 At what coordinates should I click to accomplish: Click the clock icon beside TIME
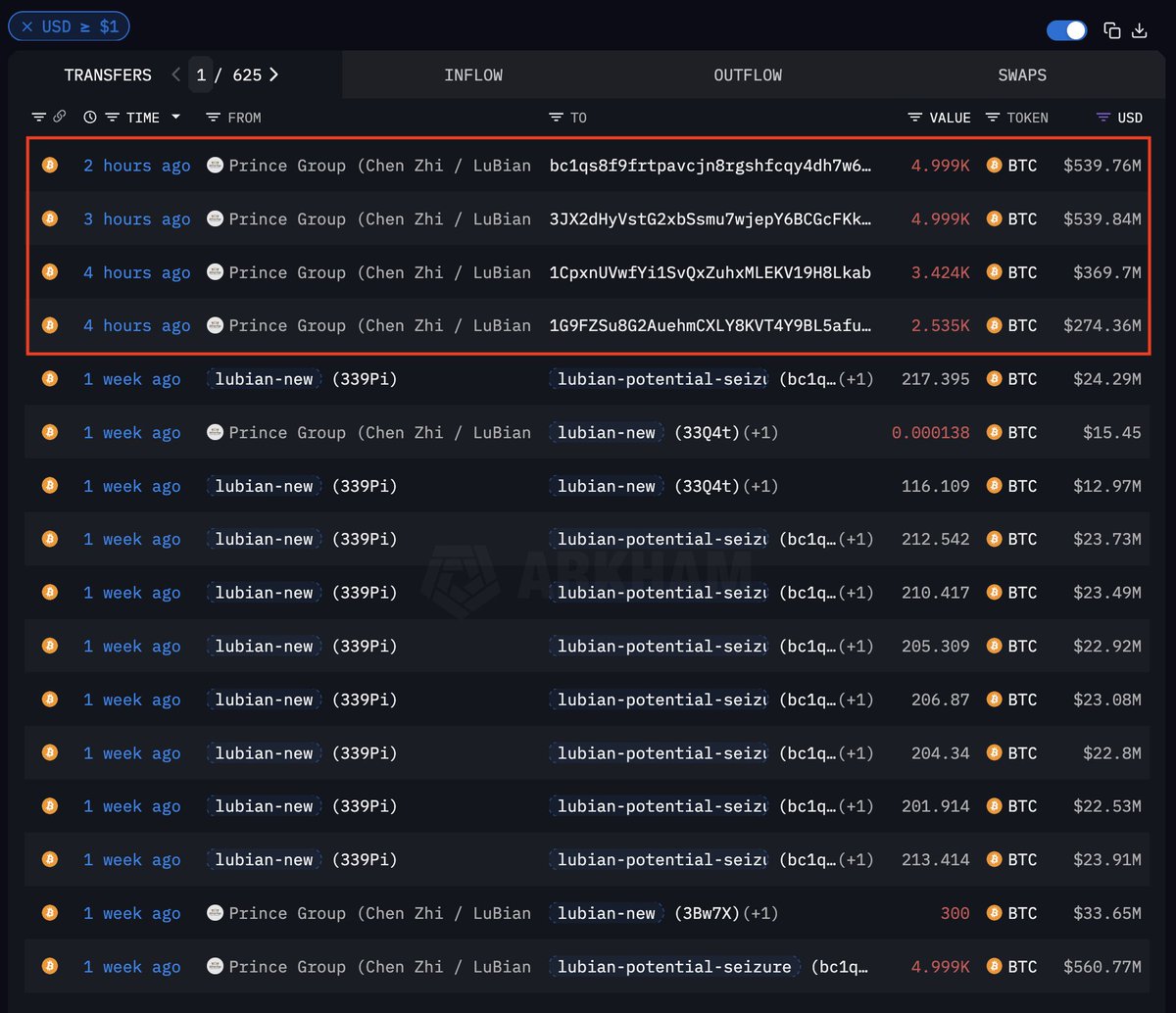(90, 118)
